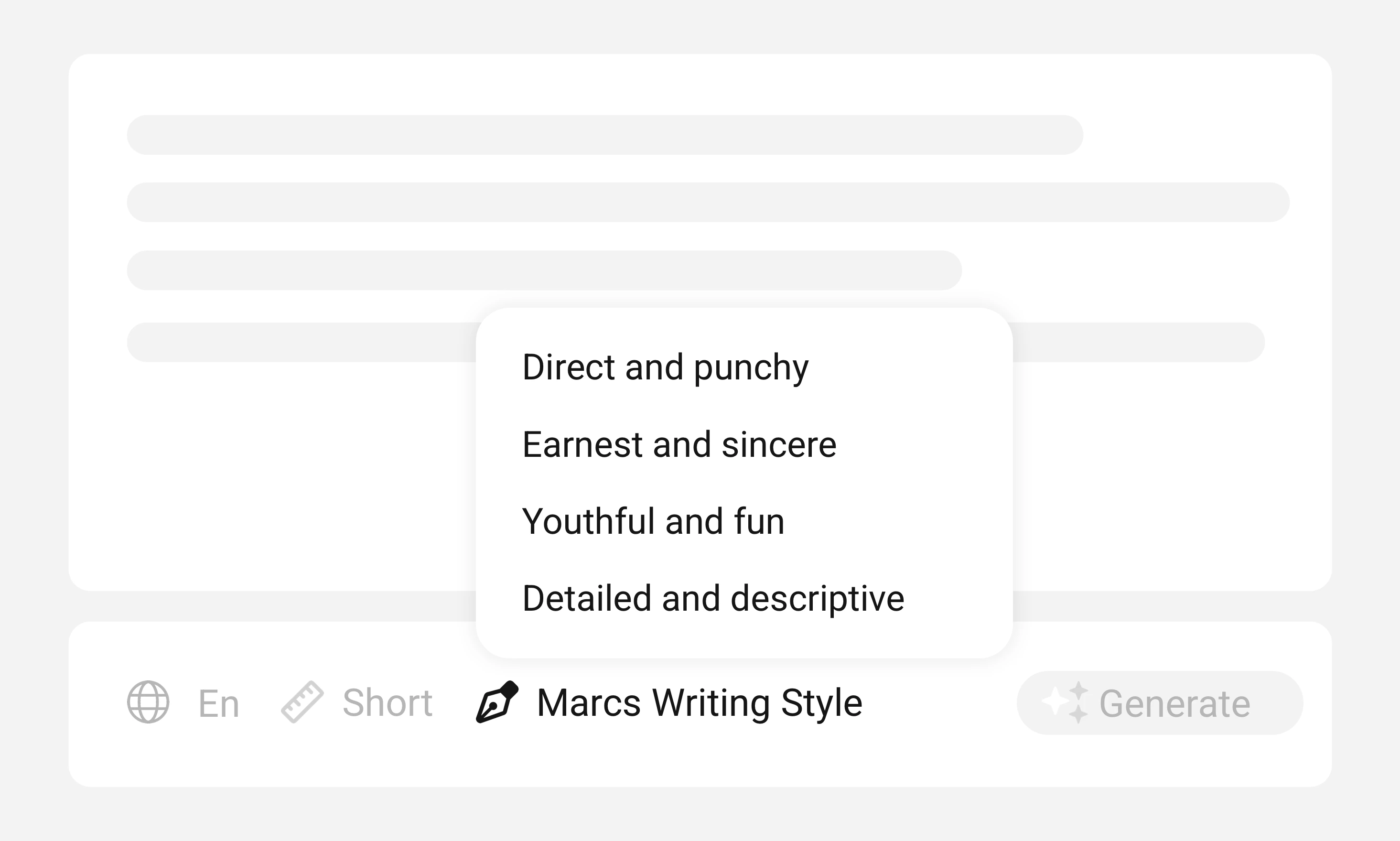Open the En language dropdown
Viewport: 1400px width, 841px height.
(x=218, y=703)
